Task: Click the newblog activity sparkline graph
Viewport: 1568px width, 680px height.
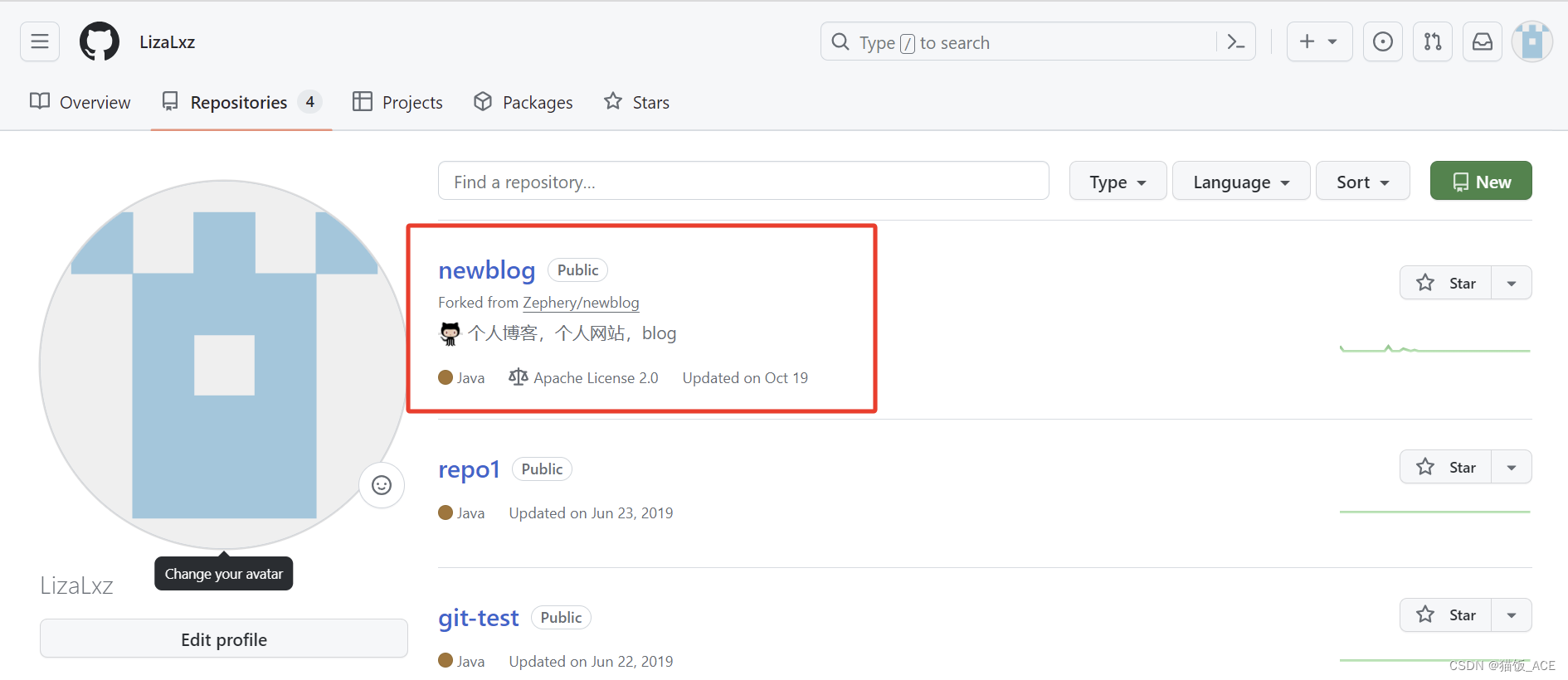Action: point(1434,348)
